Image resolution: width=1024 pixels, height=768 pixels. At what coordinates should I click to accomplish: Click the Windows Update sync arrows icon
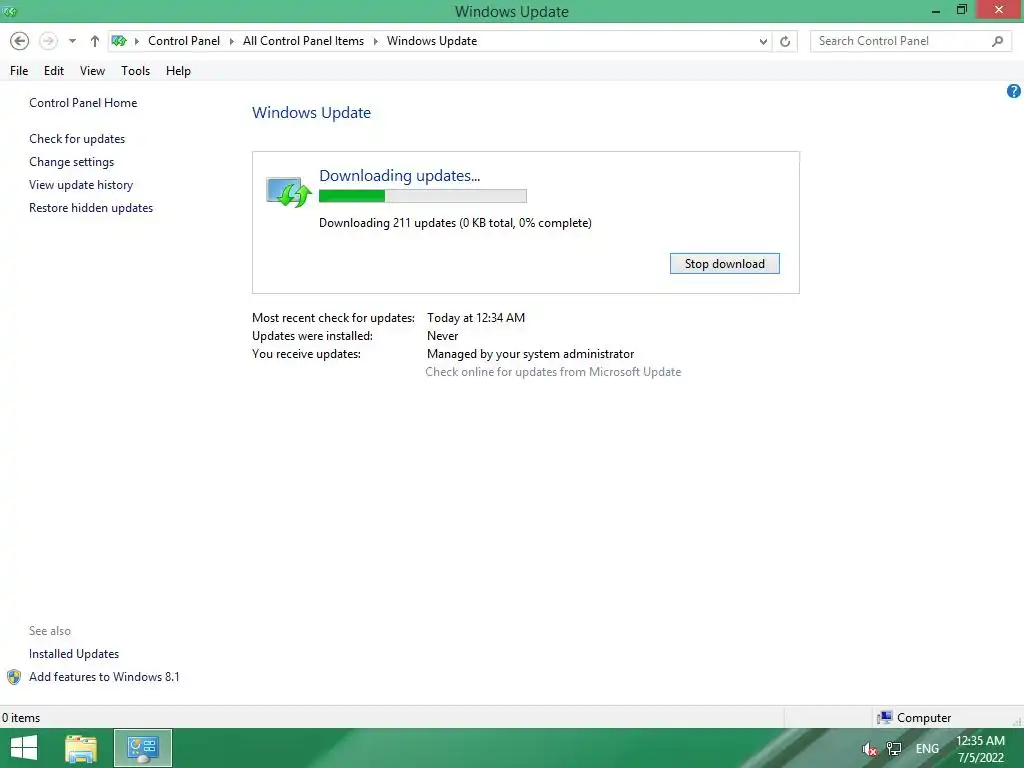tap(289, 192)
